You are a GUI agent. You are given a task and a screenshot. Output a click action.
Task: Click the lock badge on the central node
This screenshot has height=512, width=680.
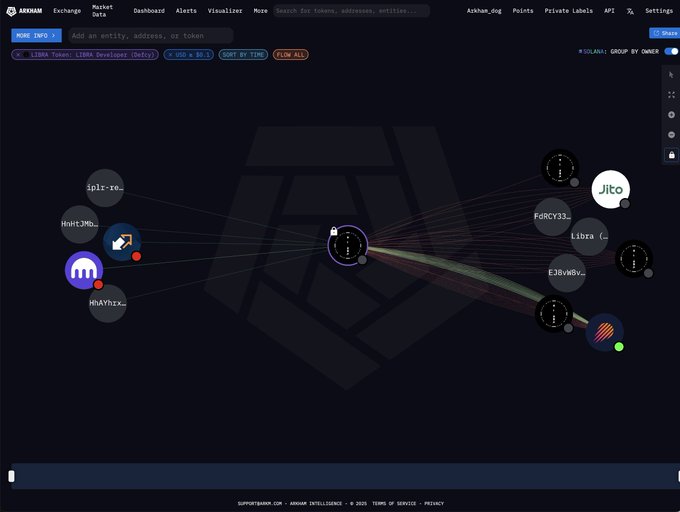pos(333,231)
